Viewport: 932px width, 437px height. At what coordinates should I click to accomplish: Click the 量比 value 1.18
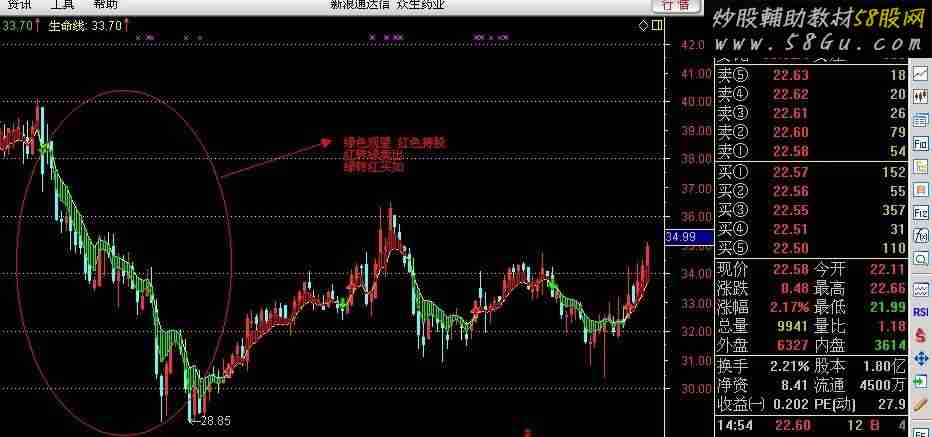point(892,326)
